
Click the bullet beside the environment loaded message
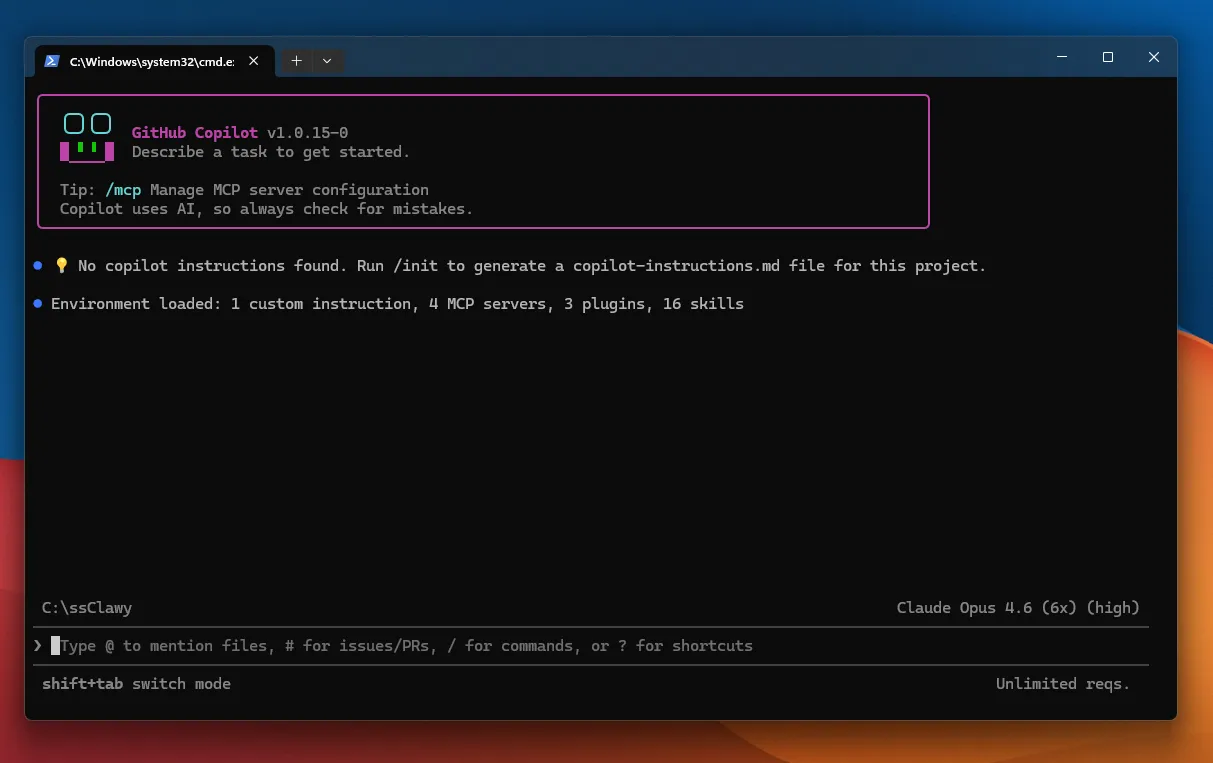tap(37, 303)
